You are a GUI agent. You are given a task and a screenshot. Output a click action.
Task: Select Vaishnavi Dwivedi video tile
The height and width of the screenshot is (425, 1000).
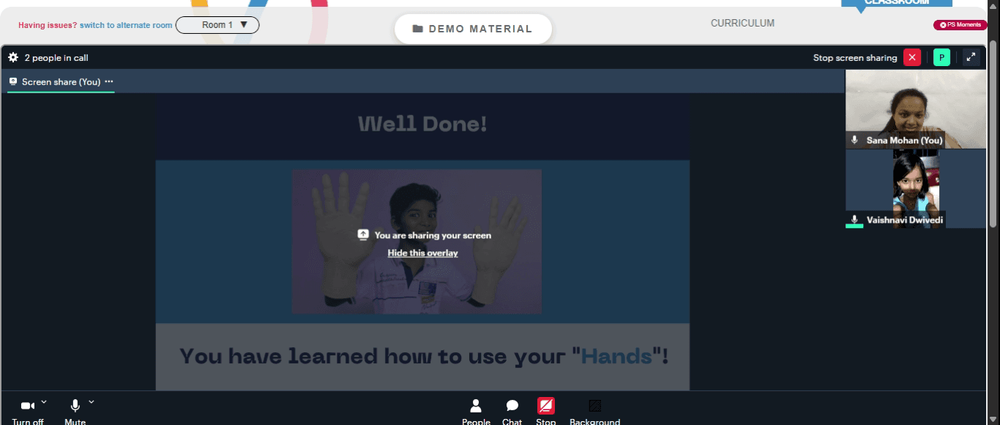tap(915, 188)
